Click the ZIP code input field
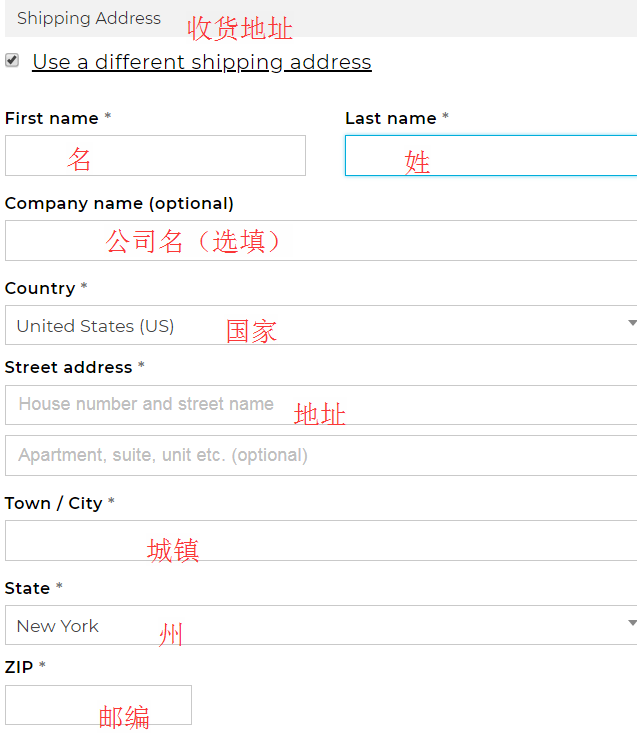 click(x=98, y=705)
